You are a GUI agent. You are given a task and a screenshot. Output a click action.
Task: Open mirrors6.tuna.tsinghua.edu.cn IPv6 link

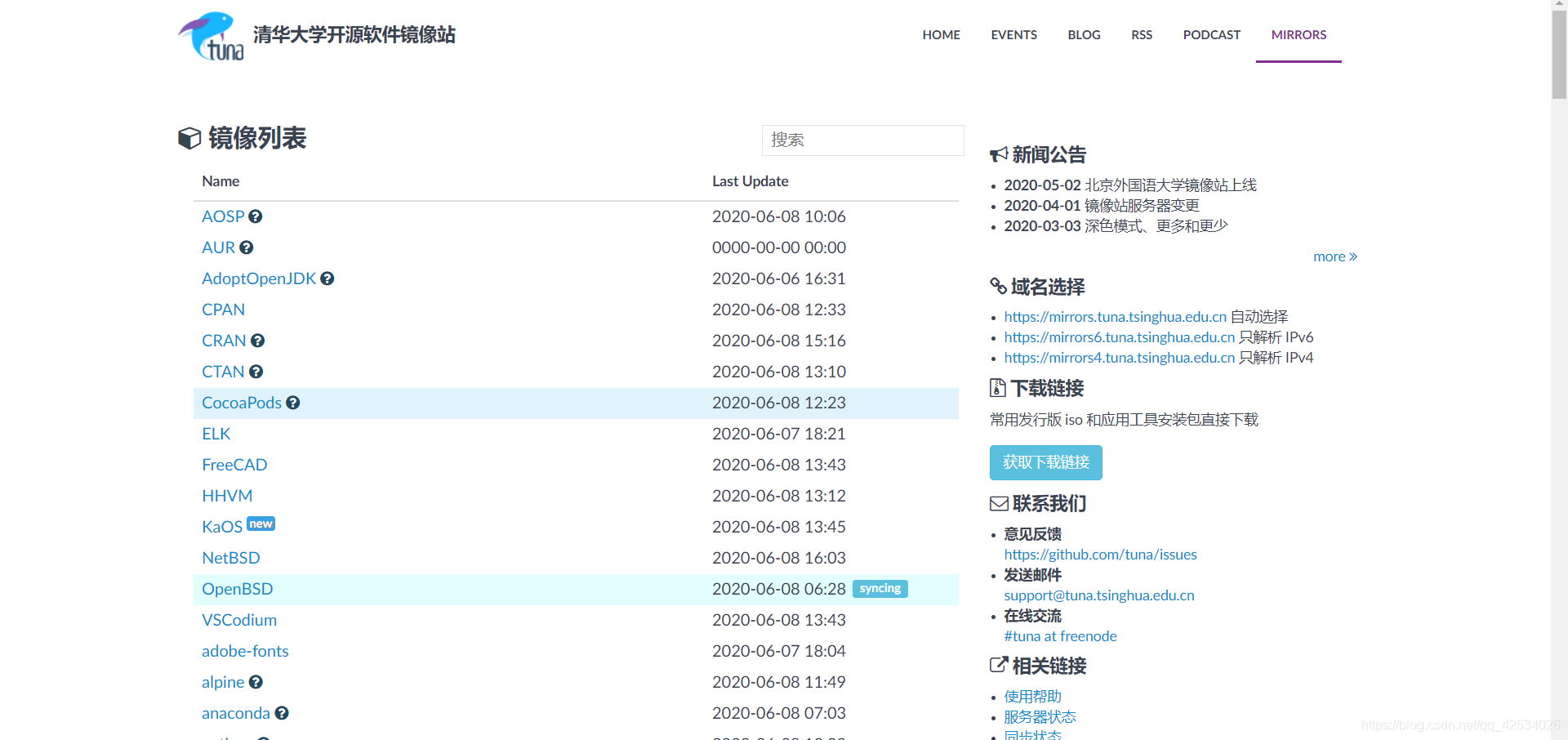tap(1120, 337)
